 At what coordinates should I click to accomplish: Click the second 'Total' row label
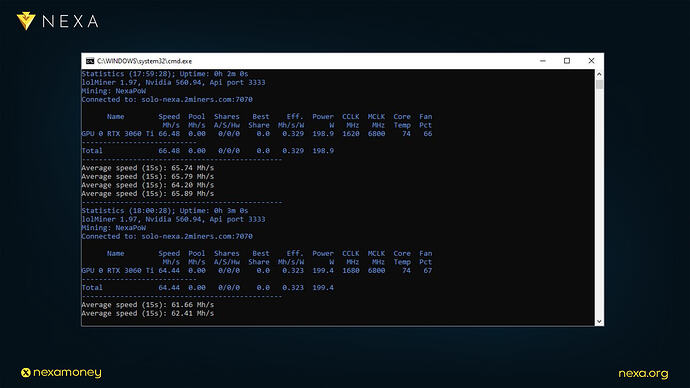pos(92,288)
